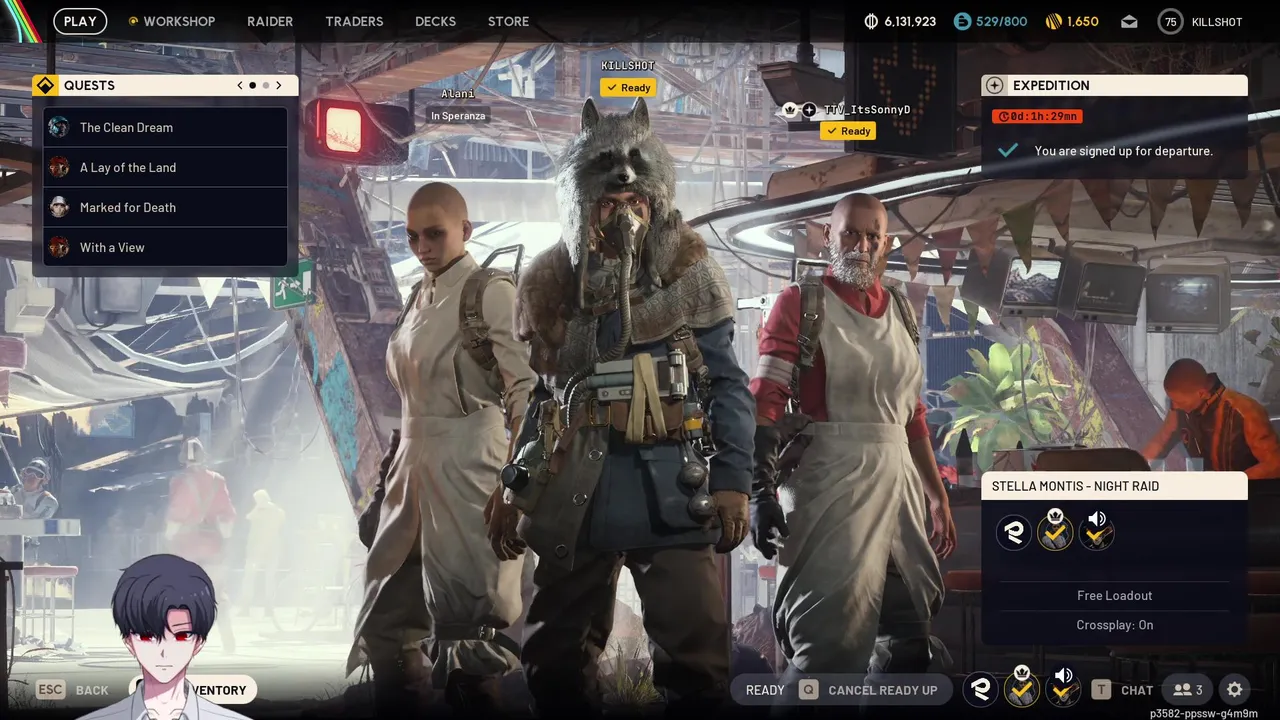Select the second quests page dot

(265, 86)
